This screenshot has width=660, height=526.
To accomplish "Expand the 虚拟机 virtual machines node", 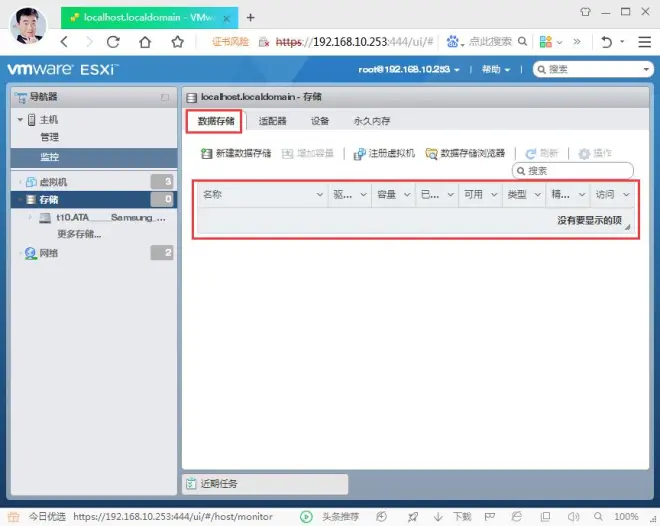I will (x=19, y=182).
